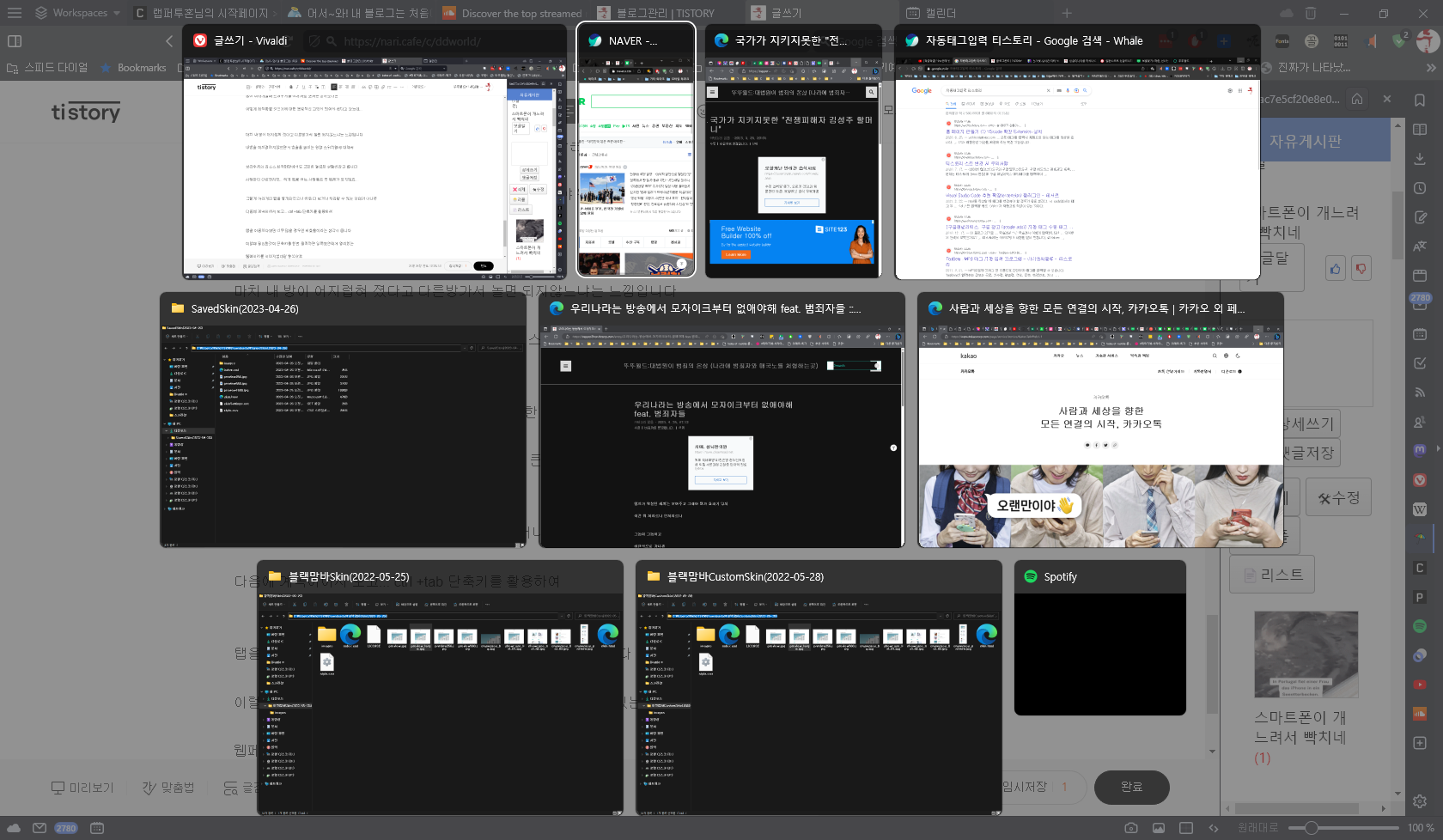Open the Reading List panel icon
This screenshot has height=840, width=1443.
pyautogui.click(x=1420, y=130)
